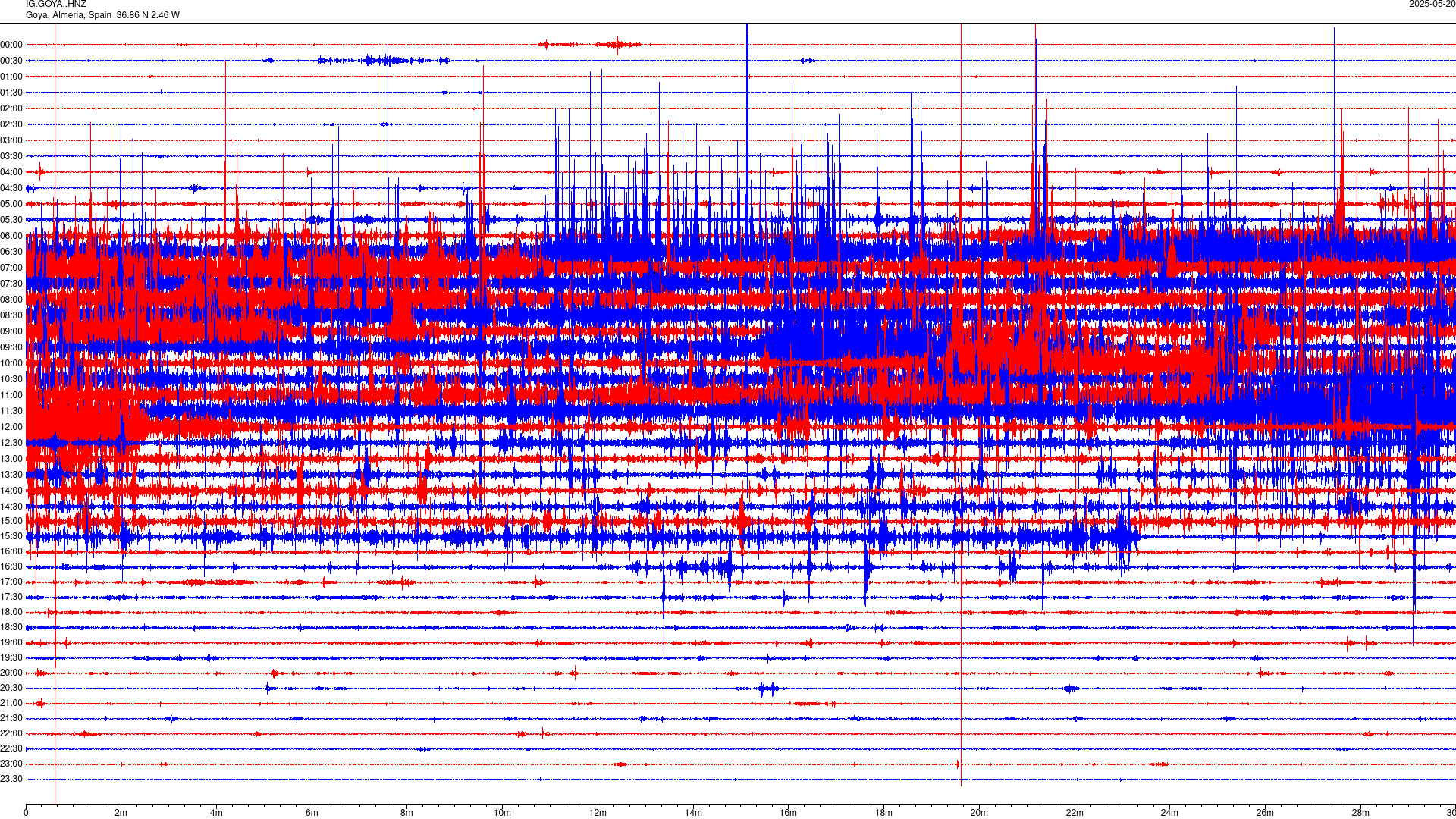Select the 08:00 time row label

click(x=11, y=300)
